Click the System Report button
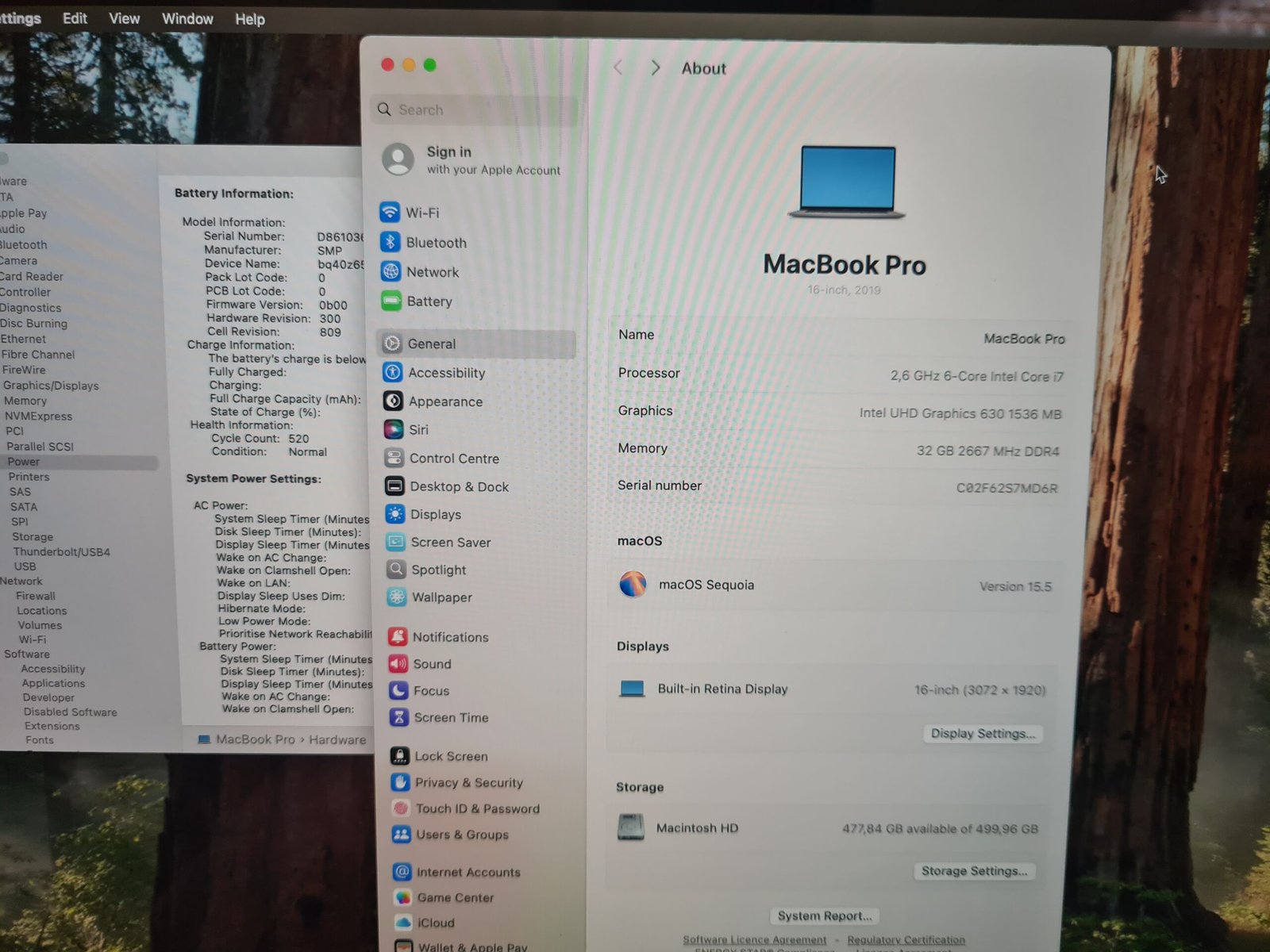Viewport: 1270px width, 952px height. [x=825, y=916]
